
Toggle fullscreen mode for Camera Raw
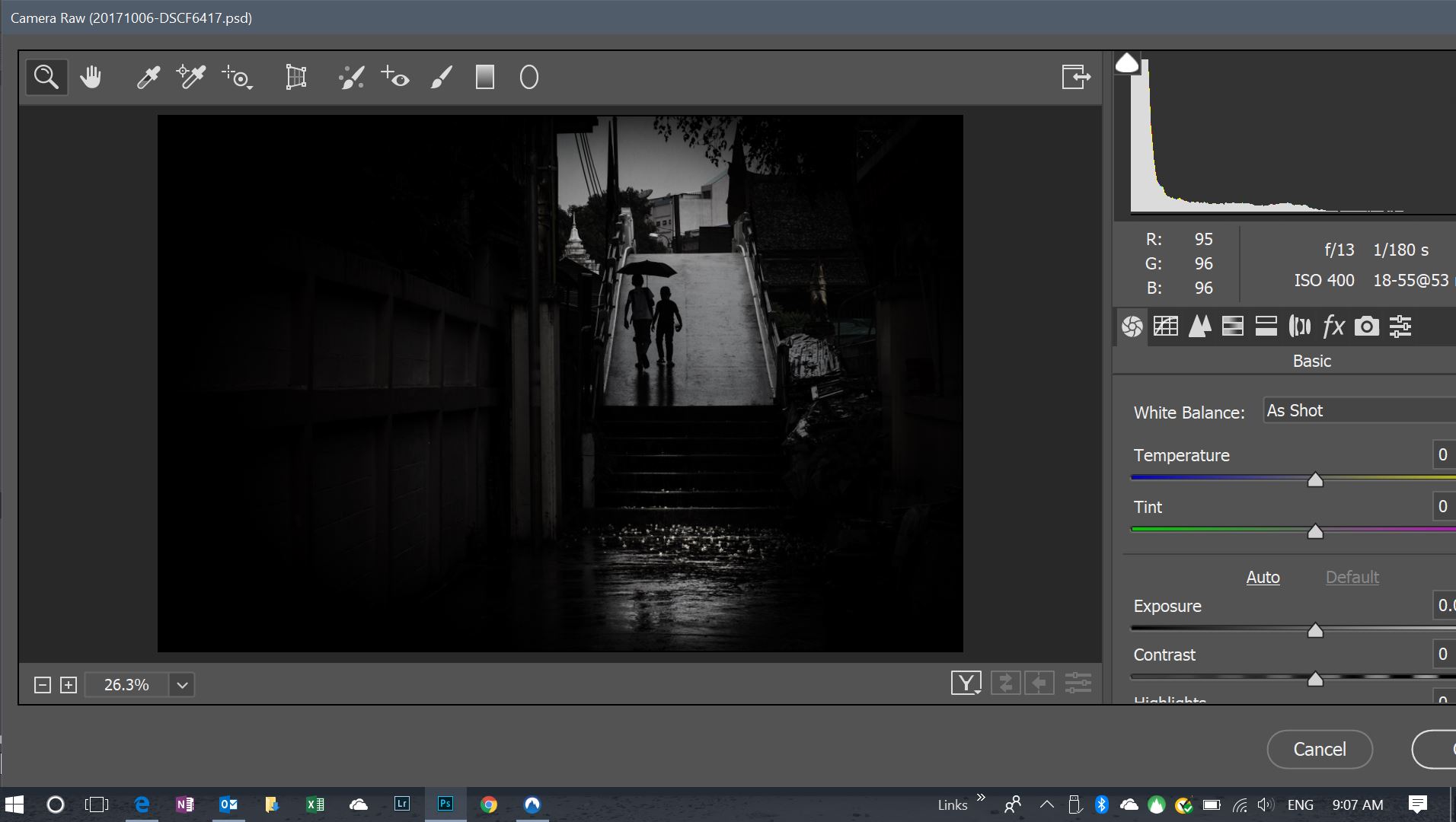coord(1074,76)
